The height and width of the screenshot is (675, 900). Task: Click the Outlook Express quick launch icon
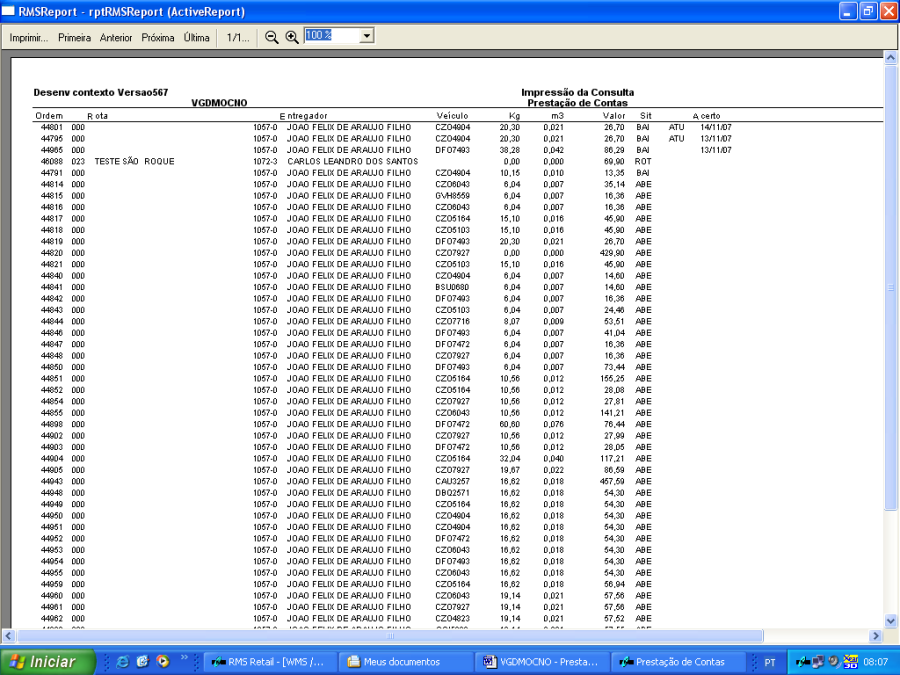click(x=143, y=662)
